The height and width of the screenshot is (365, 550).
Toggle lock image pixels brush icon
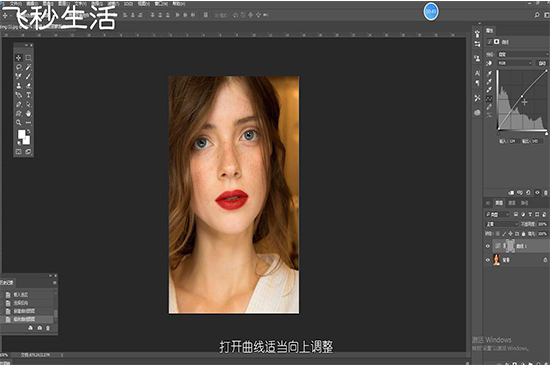[504, 234]
